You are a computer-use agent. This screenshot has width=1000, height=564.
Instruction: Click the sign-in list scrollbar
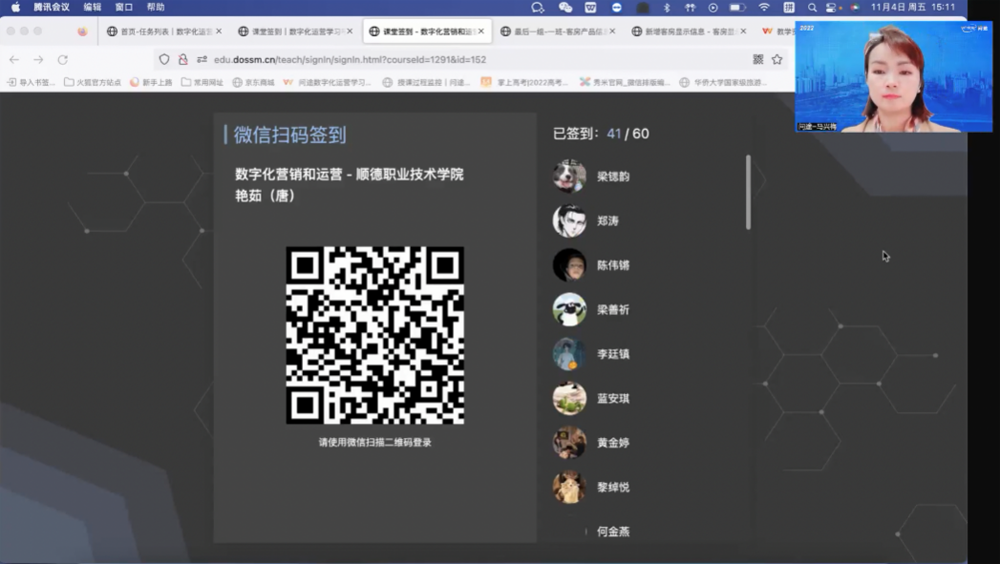[748, 192]
